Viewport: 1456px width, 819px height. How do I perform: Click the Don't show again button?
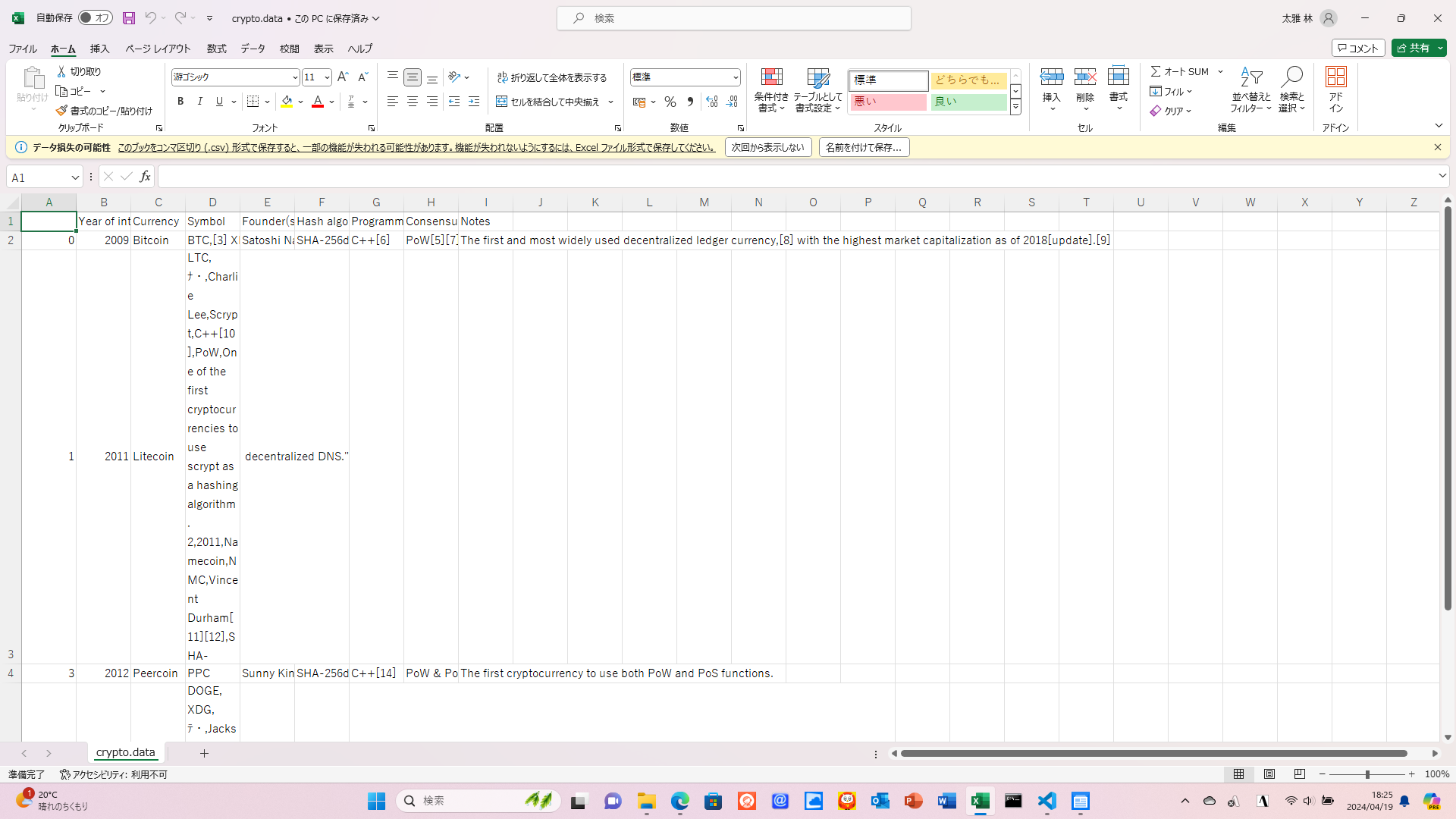point(767,147)
